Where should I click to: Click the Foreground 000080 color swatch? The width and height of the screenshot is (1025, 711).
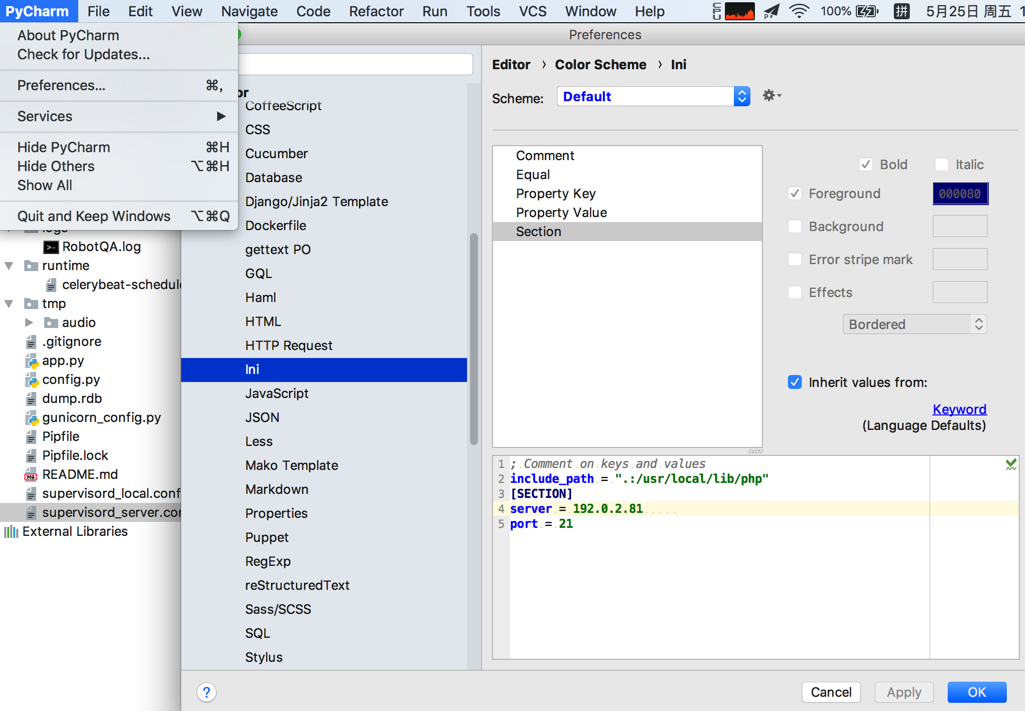coord(960,193)
